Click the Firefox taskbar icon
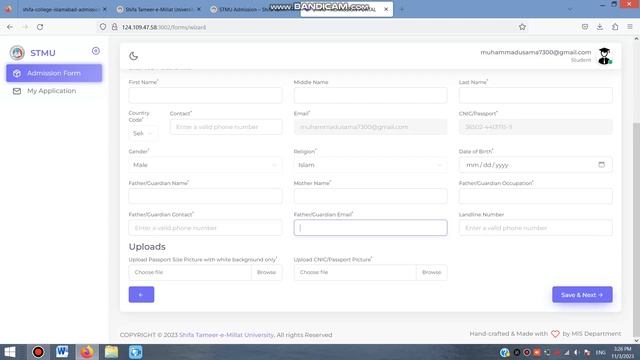Image resolution: width=640 pixels, height=360 pixels. click(87, 352)
